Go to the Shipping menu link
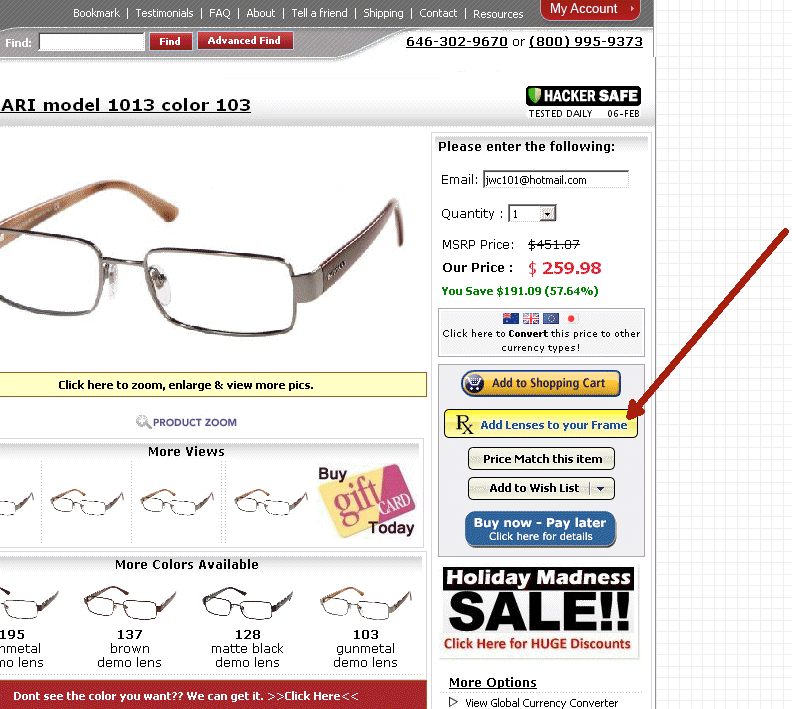This screenshot has width=792, height=709. pyautogui.click(x=383, y=13)
